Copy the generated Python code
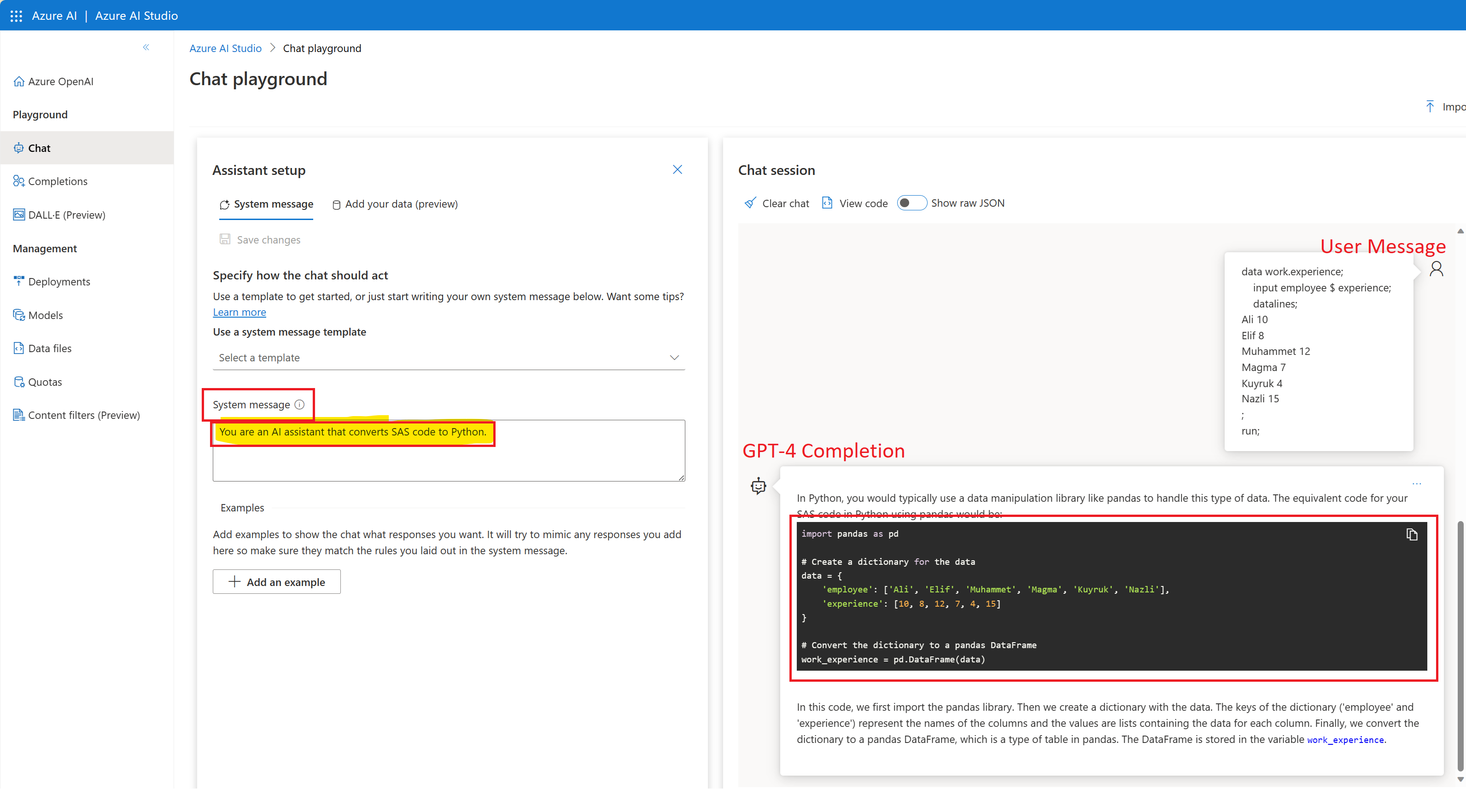The image size is (1466, 812). click(1412, 534)
